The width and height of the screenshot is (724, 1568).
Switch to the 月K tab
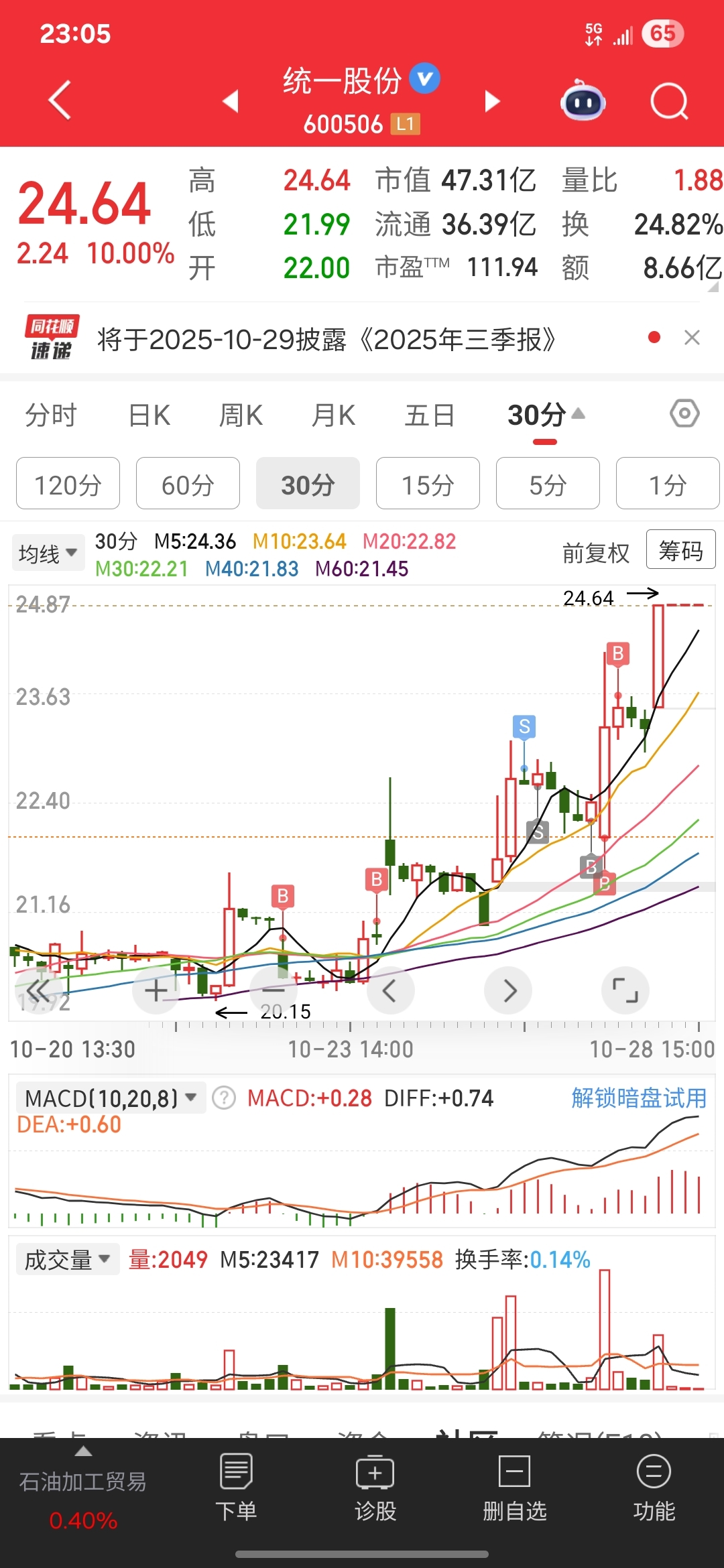coord(333,415)
